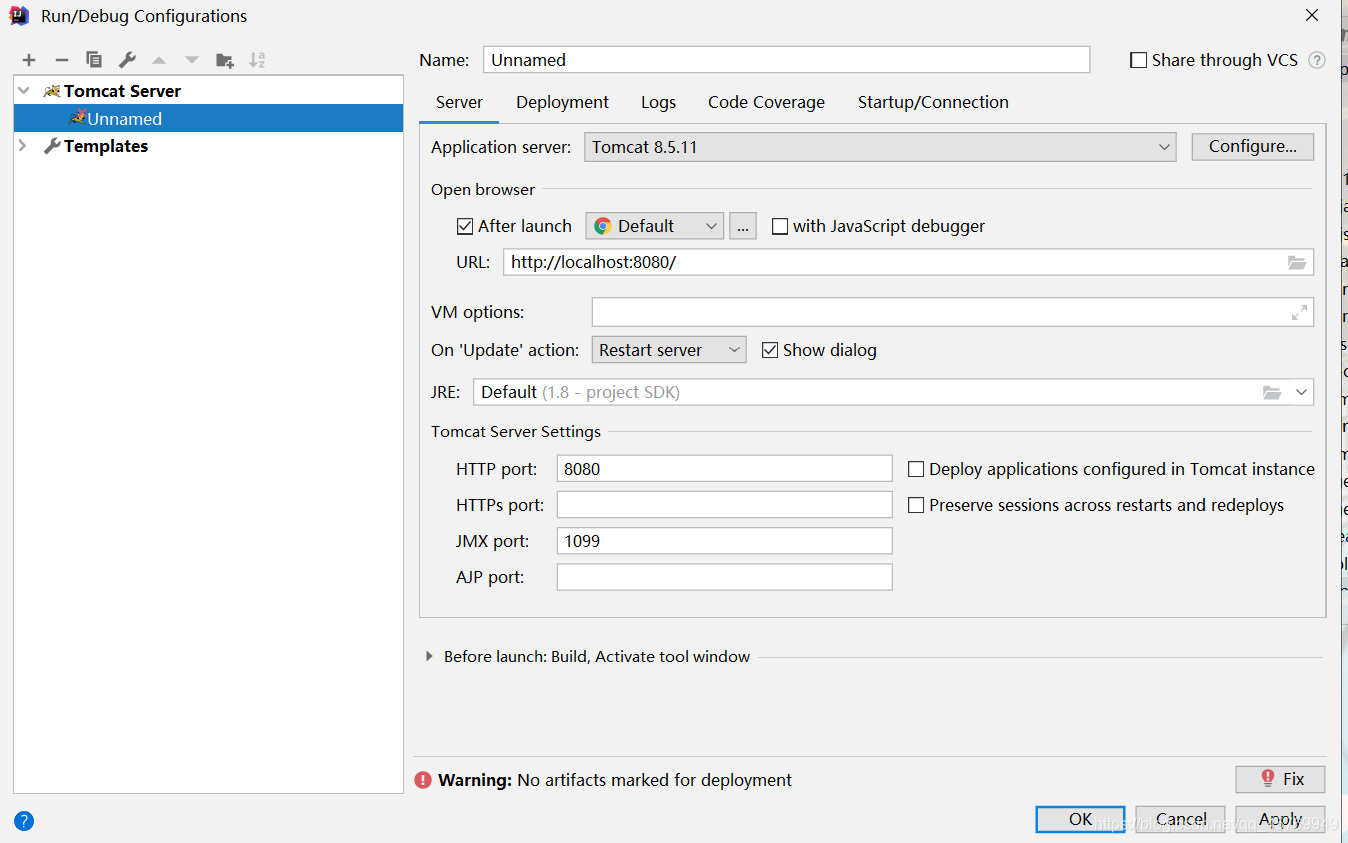The height and width of the screenshot is (843, 1348).
Task: Copy the configuration using duplicate icon
Action: pos(94,60)
